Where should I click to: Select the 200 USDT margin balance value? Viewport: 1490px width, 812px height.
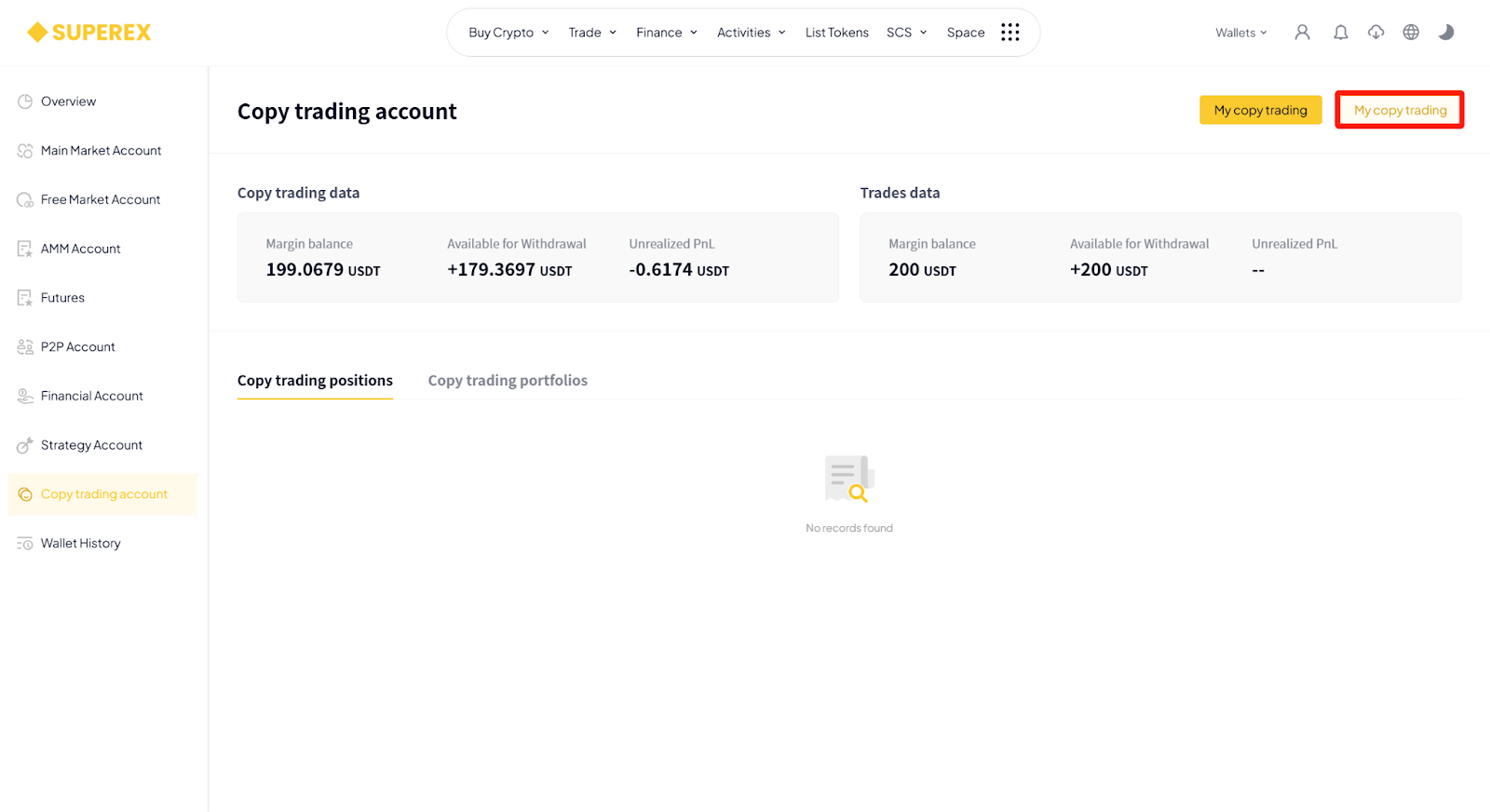[x=922, y=270]
